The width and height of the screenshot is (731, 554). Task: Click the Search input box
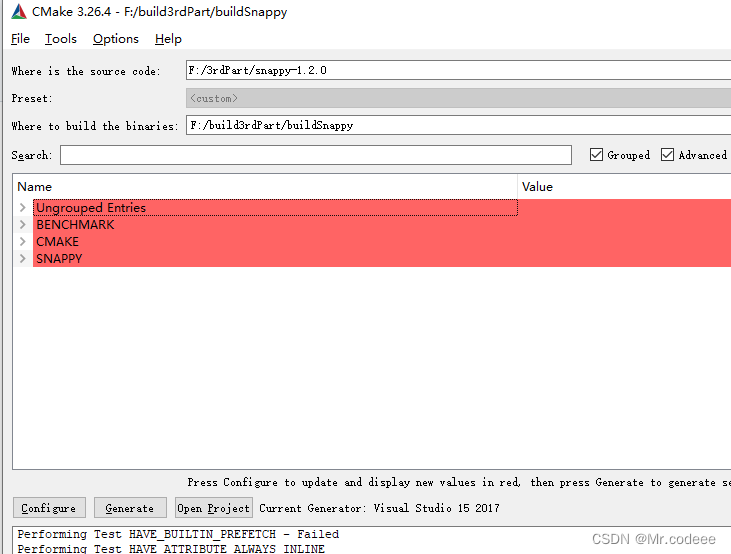pos(316,155)
